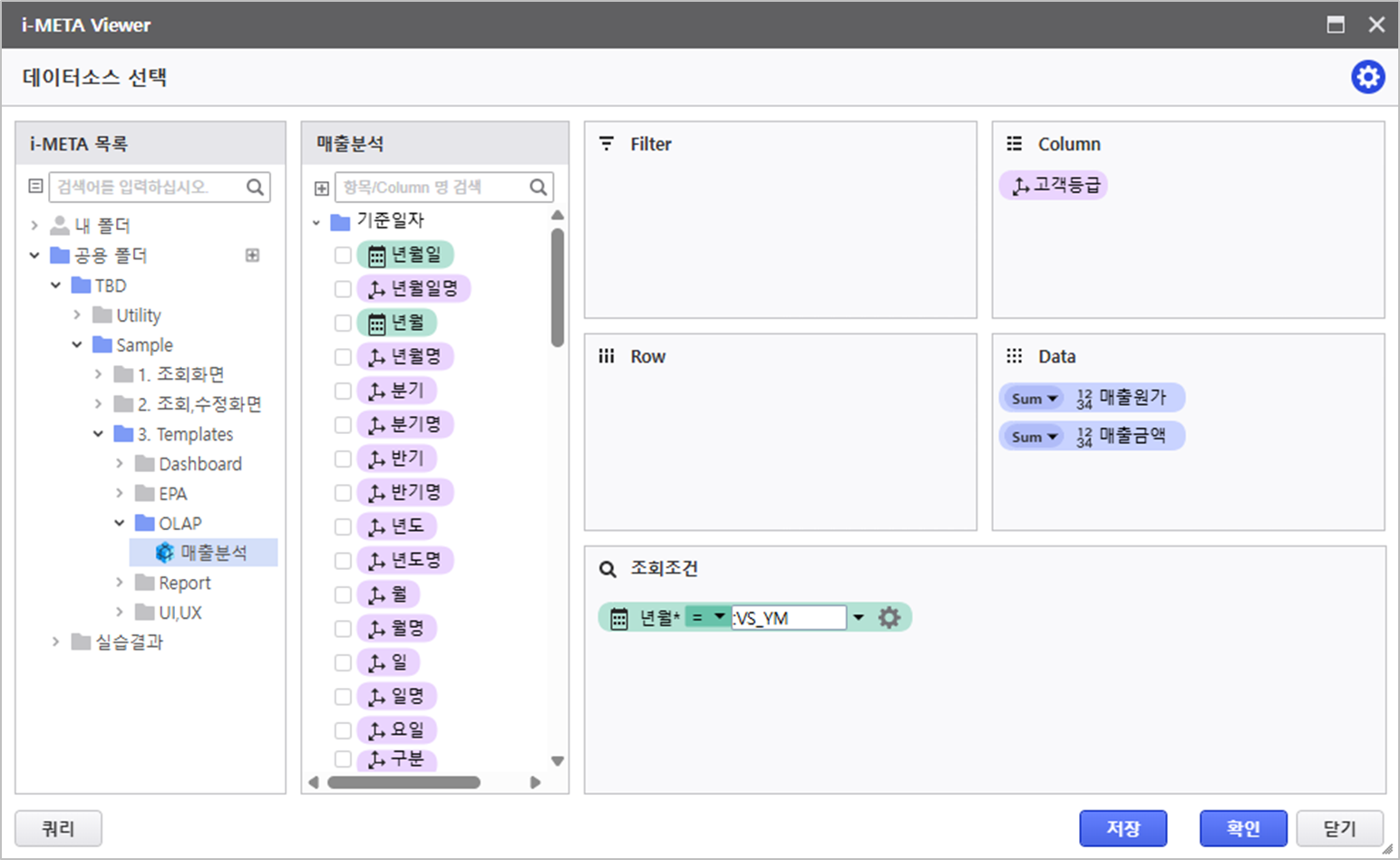Click the 저장 button

[1123, 828]
